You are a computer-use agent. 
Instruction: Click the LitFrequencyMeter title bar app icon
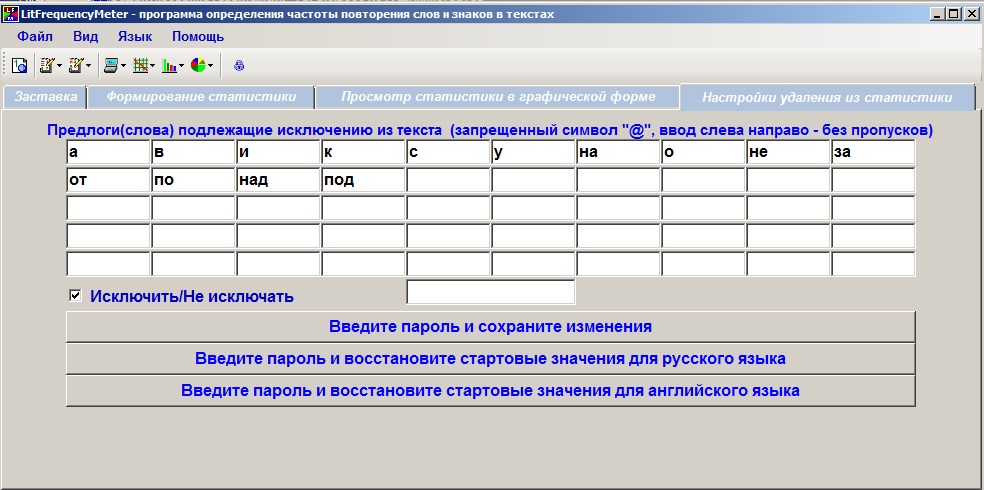(x=11, y=13)
